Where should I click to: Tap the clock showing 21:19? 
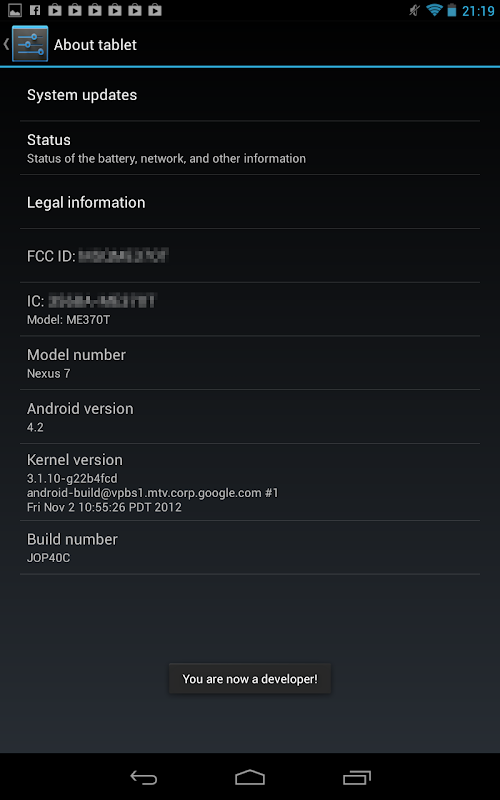tap(478, 10)
